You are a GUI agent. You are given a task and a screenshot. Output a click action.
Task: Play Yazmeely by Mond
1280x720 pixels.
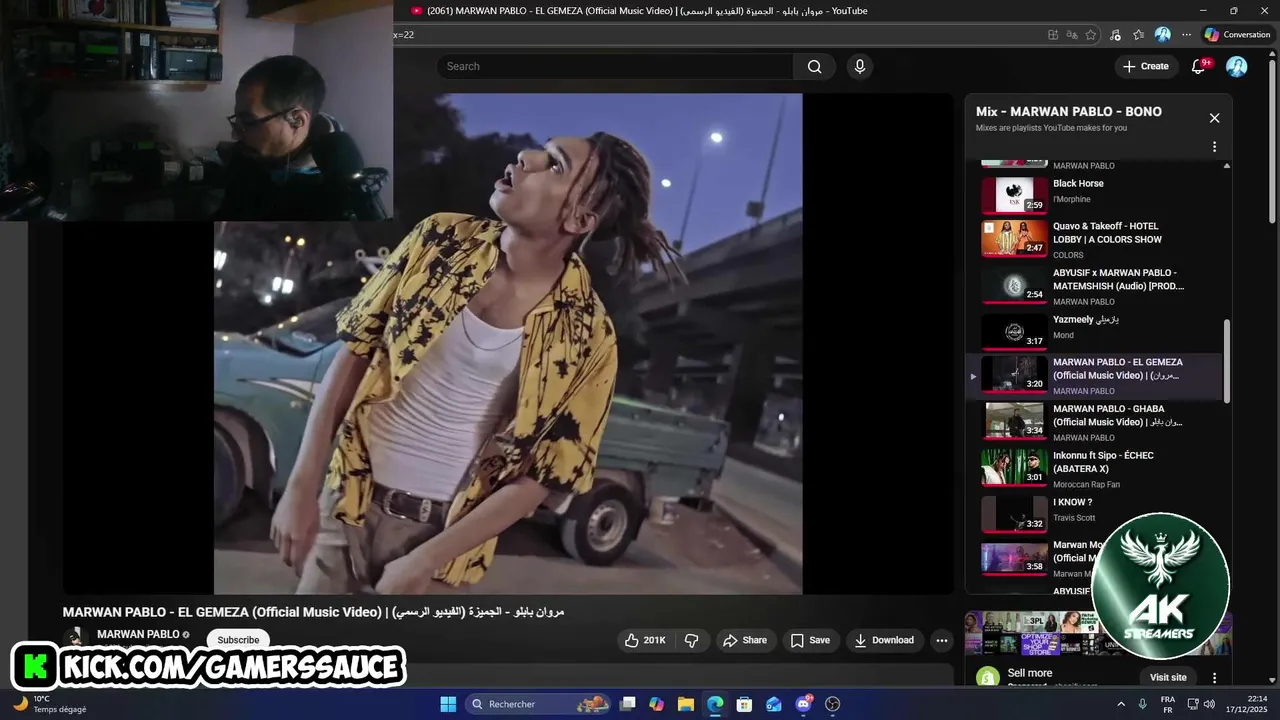(x=1095, y=330)
